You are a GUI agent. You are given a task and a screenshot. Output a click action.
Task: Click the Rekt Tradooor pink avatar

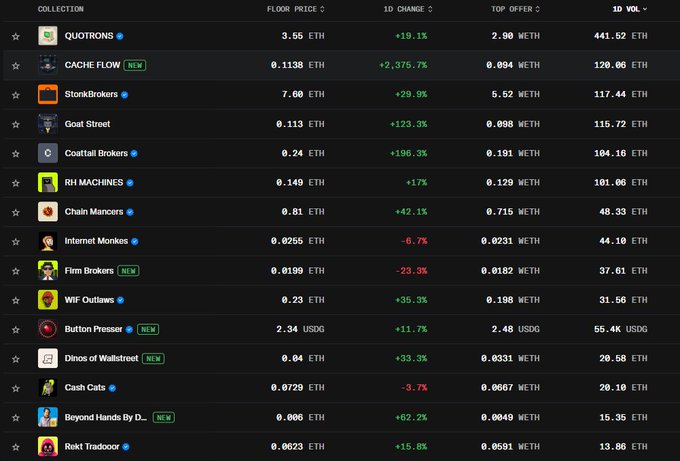pyautogui.click(x=48, y=446)
